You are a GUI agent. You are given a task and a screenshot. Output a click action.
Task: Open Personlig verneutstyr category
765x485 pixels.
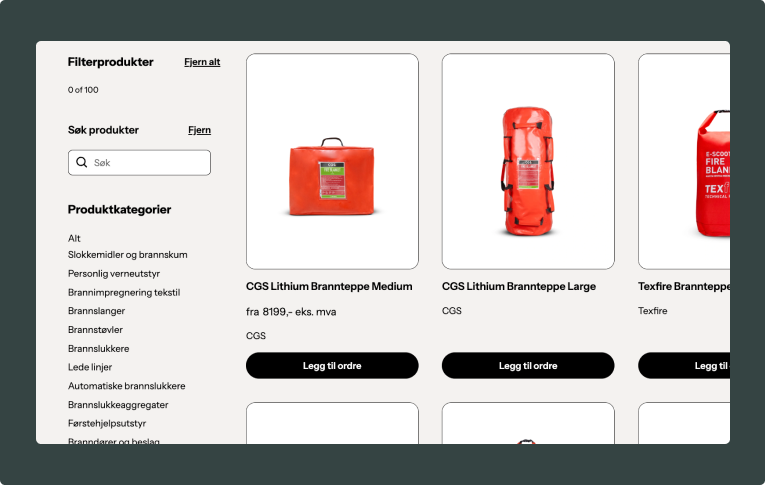click(x=114, y=274)
